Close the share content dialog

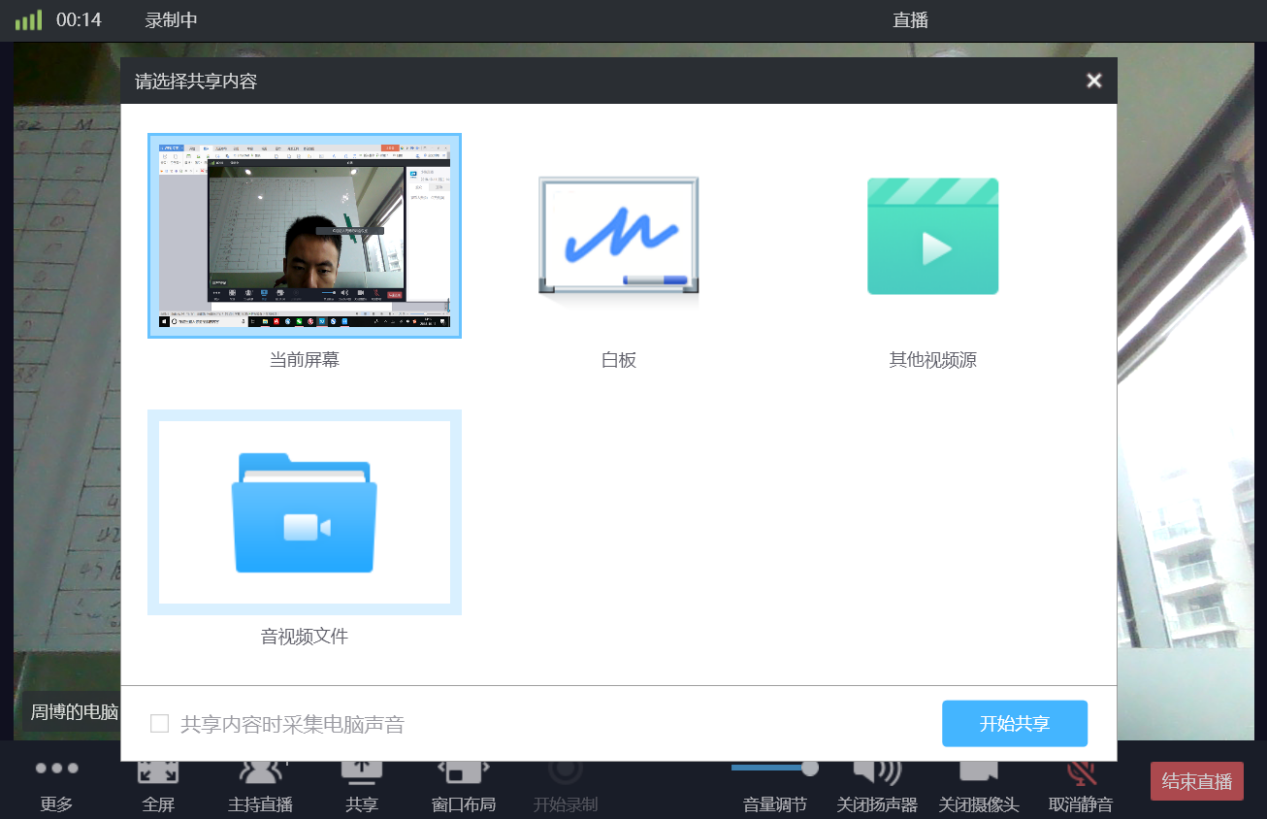pyautogui.click(x=1093, y=80)
